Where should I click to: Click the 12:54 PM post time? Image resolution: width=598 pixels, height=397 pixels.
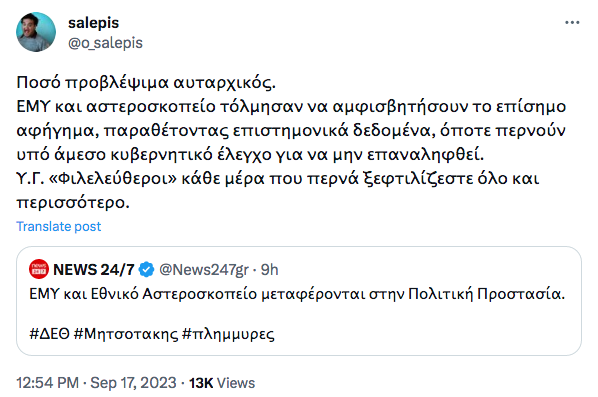pos(47,383)
